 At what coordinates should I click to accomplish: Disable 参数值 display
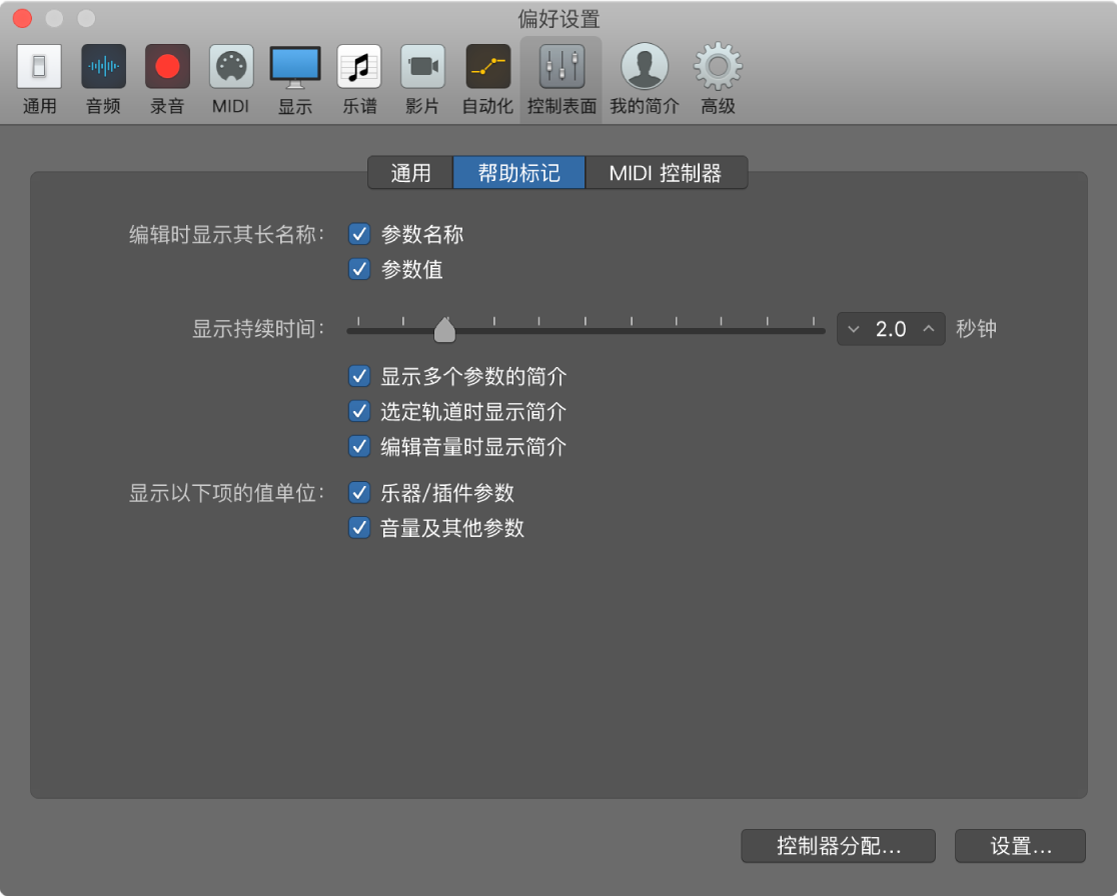coord(359,269)
